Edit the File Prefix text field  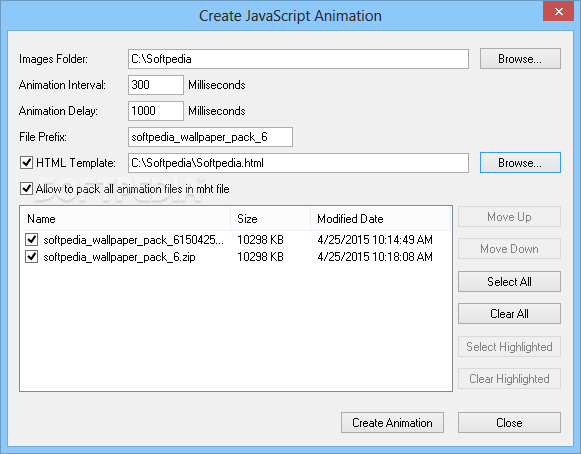(210, 137)
